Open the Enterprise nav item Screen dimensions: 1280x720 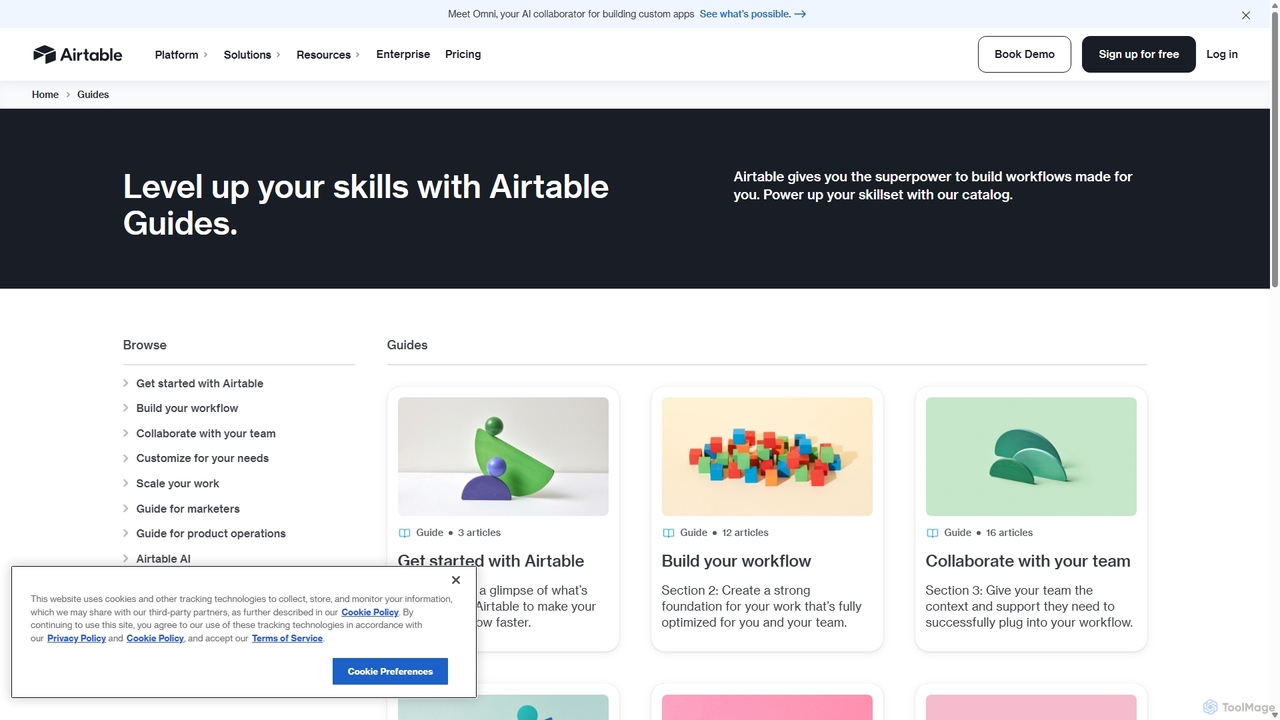[x=403, y=54]
